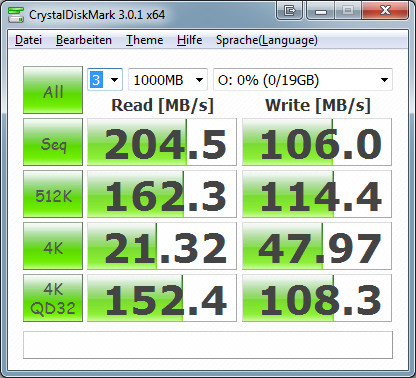The image size is (416, 378).
Task: Minimize the CrystalDiskMark window
Action: pyautogui.click(x=320, y=11)
